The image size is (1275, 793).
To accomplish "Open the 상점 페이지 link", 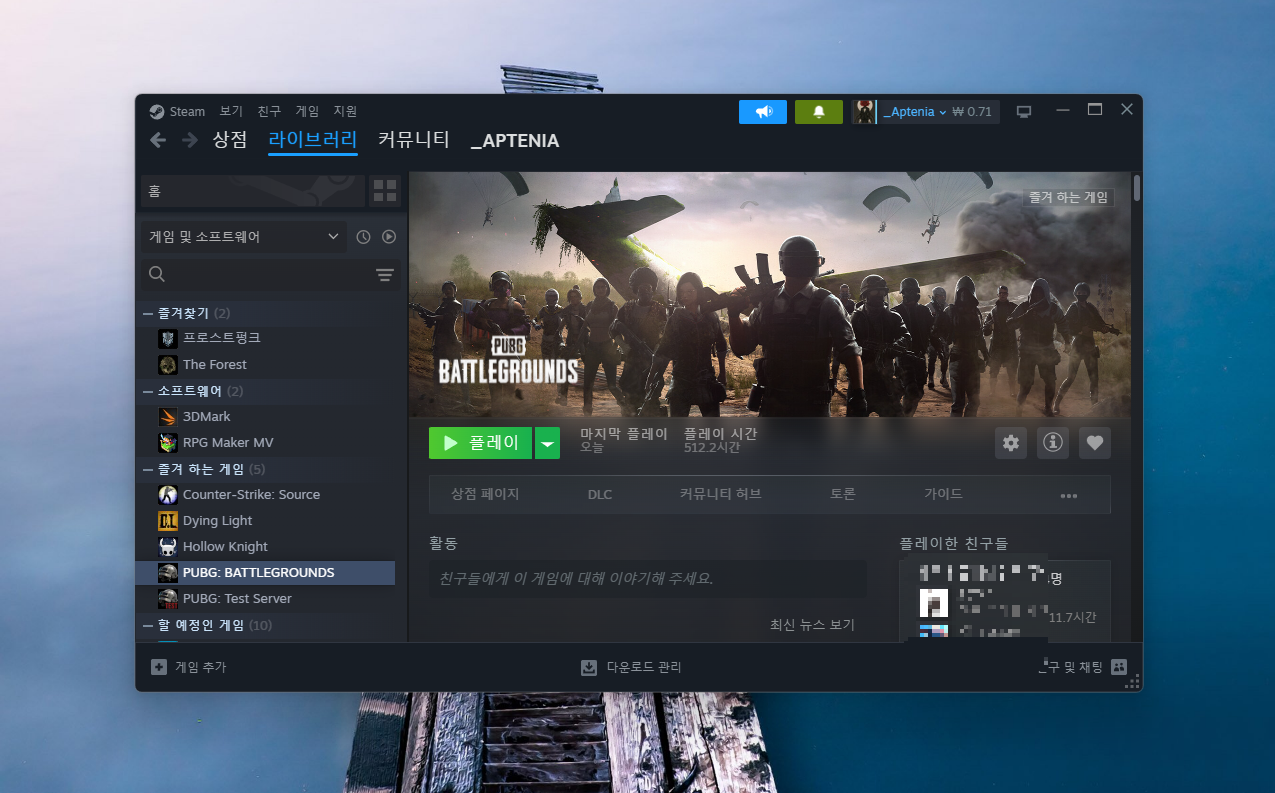I will coord(485,494).
